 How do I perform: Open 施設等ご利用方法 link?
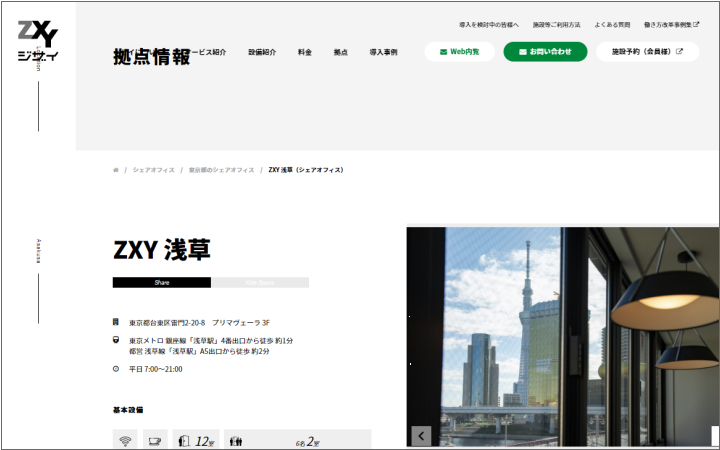pyautogui.click(x=557, y=25)
